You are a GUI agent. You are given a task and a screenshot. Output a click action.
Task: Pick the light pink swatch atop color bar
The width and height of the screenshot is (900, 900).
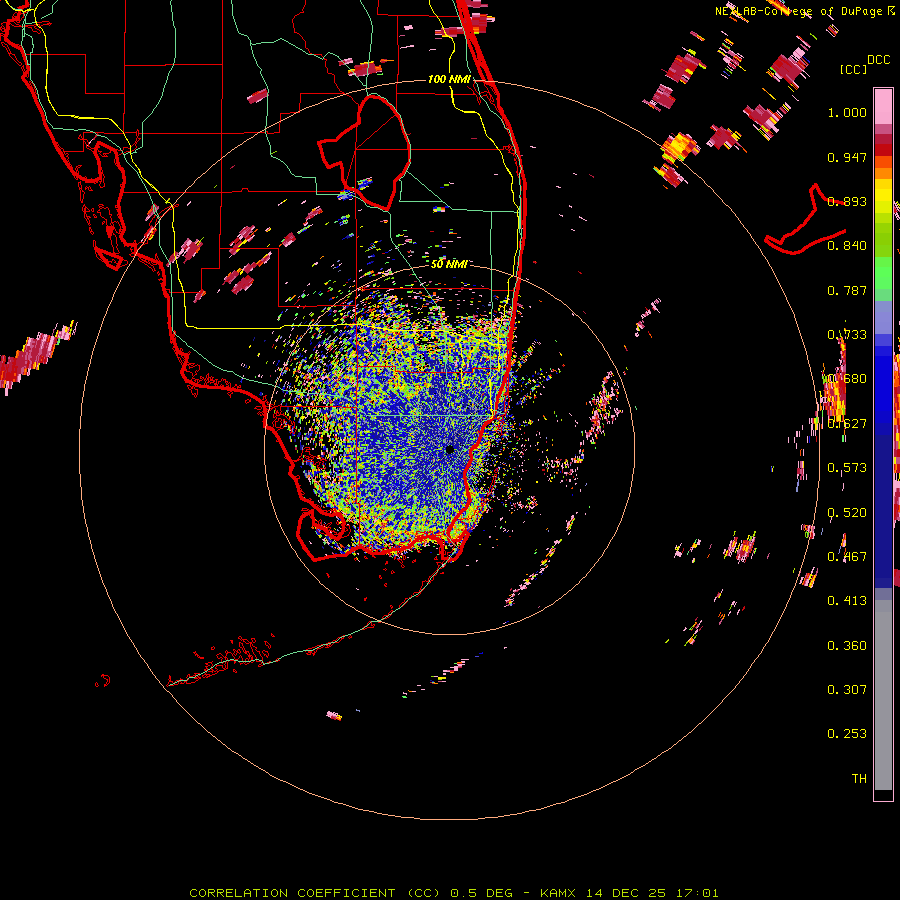click(883, 106)
